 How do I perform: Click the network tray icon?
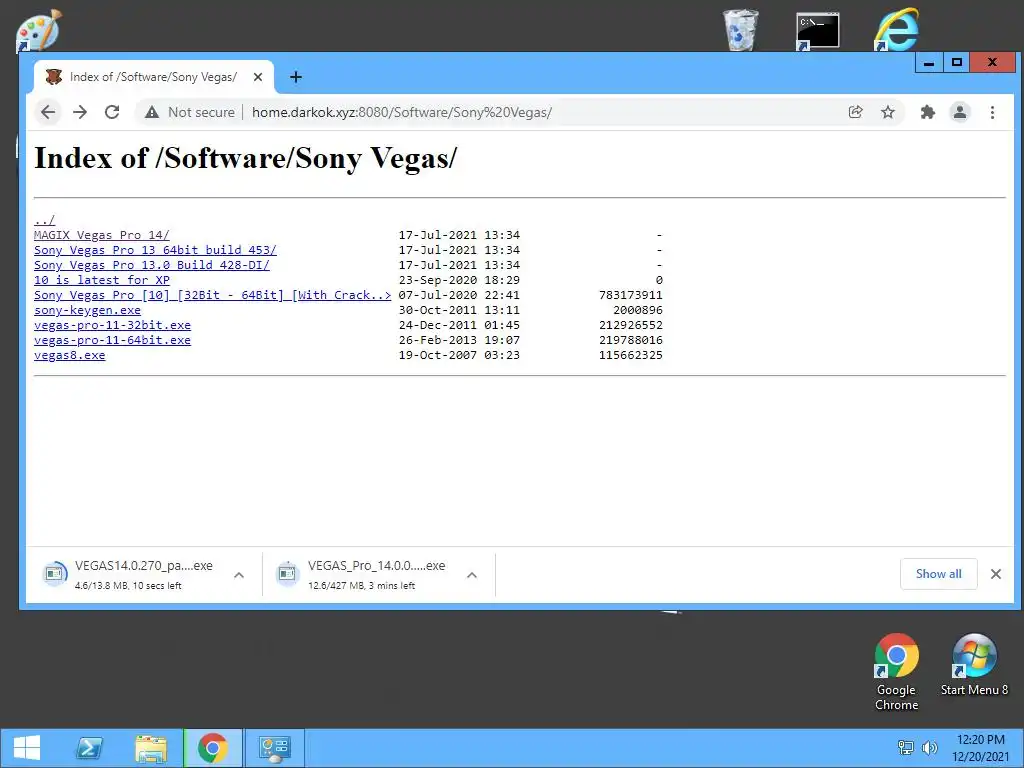coord(906,748)
